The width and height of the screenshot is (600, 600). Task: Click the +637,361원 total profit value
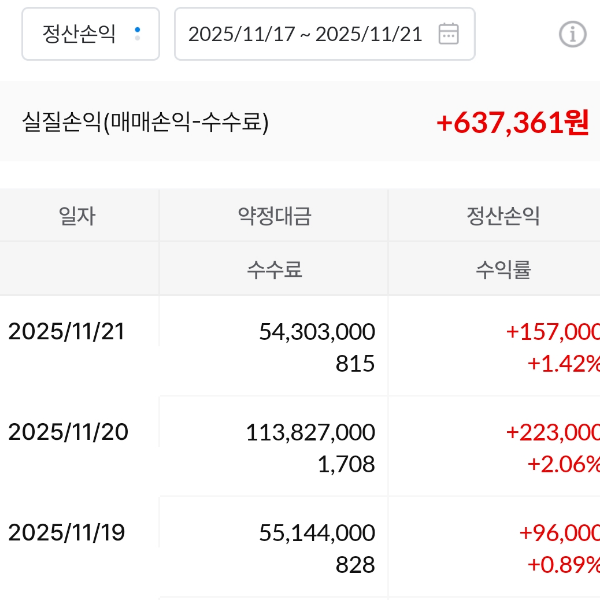pos(512,122)
